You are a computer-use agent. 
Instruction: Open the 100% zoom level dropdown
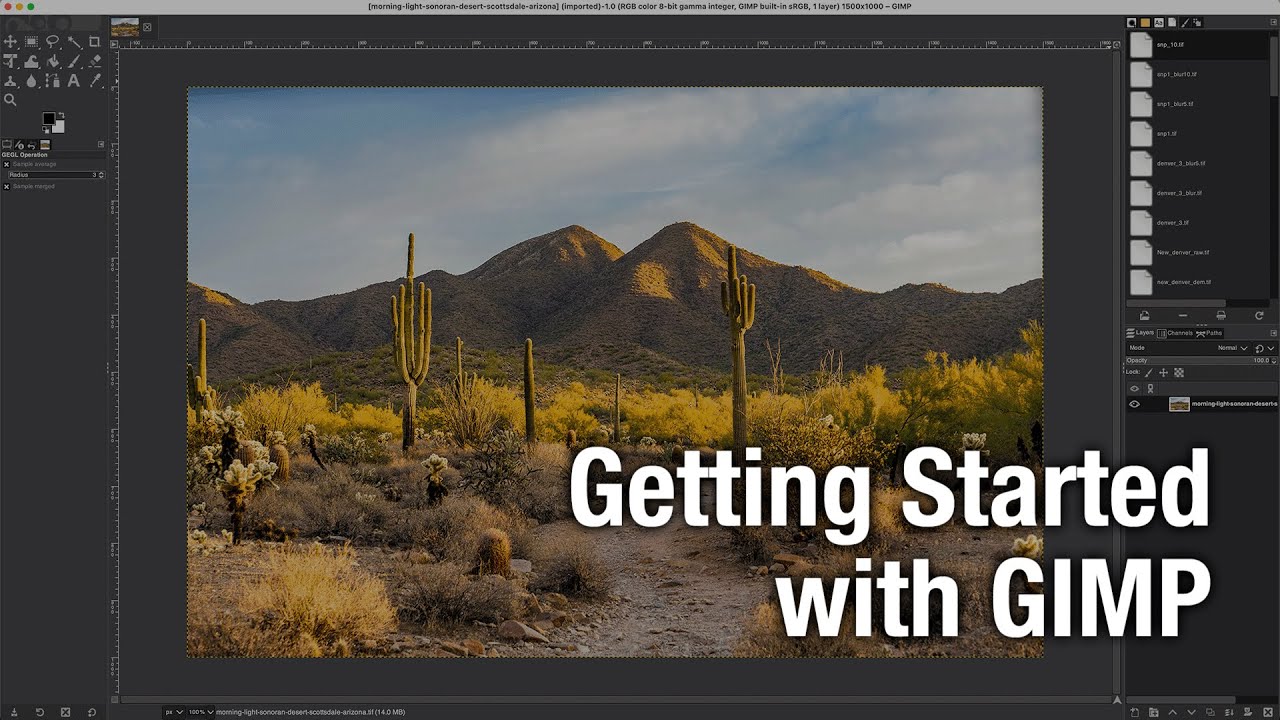coord(200,712)
